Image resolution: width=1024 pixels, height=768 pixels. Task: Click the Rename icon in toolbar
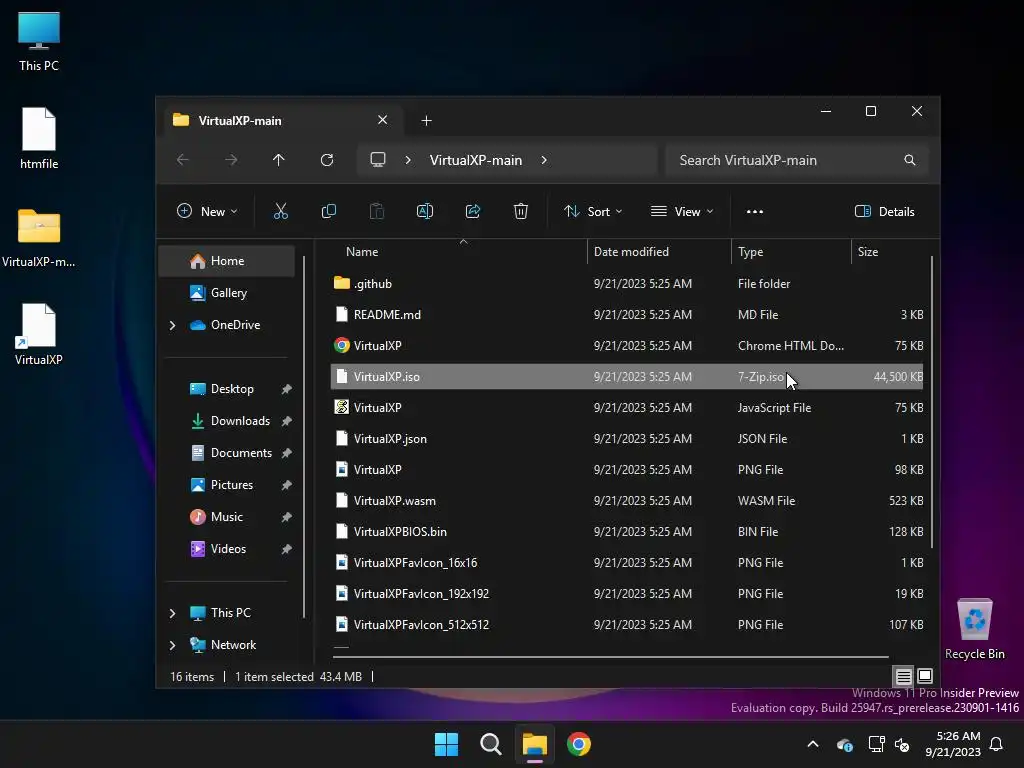424,212
